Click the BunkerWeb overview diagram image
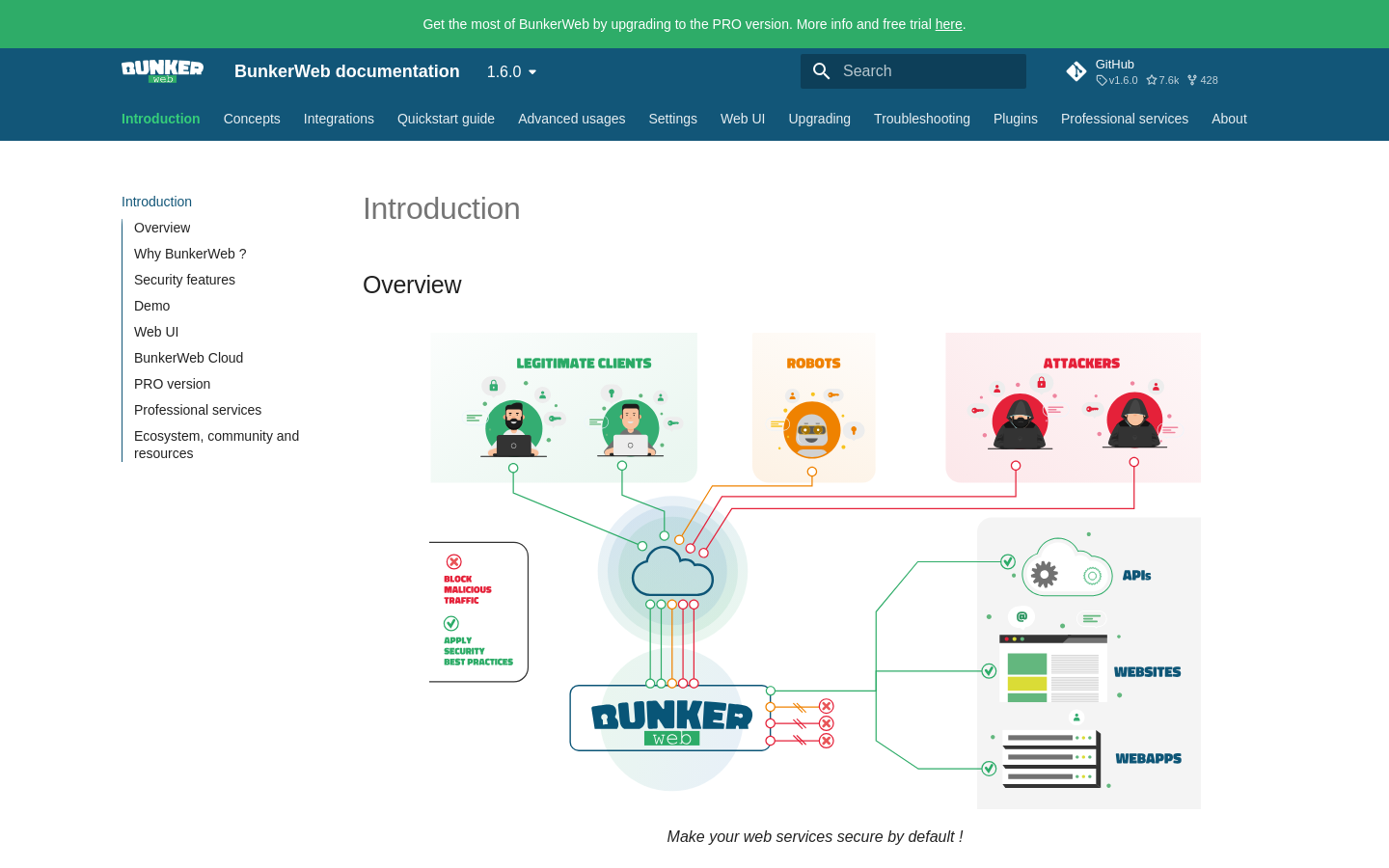1389x868 pixels. [815, 571]
